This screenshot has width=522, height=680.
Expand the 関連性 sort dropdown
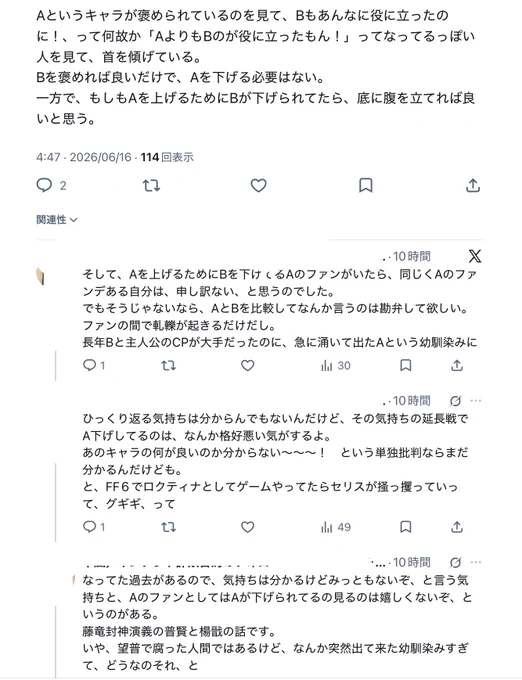point(57,220)
